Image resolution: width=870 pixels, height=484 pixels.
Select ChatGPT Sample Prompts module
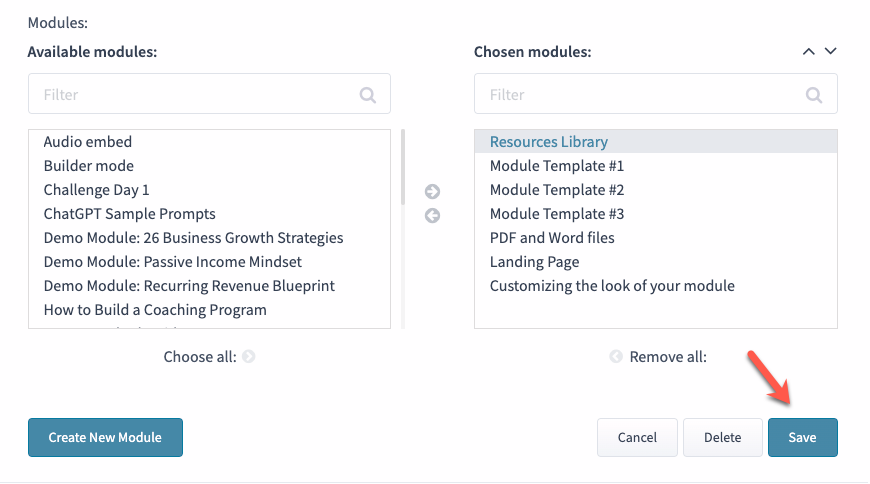(129, 214)
